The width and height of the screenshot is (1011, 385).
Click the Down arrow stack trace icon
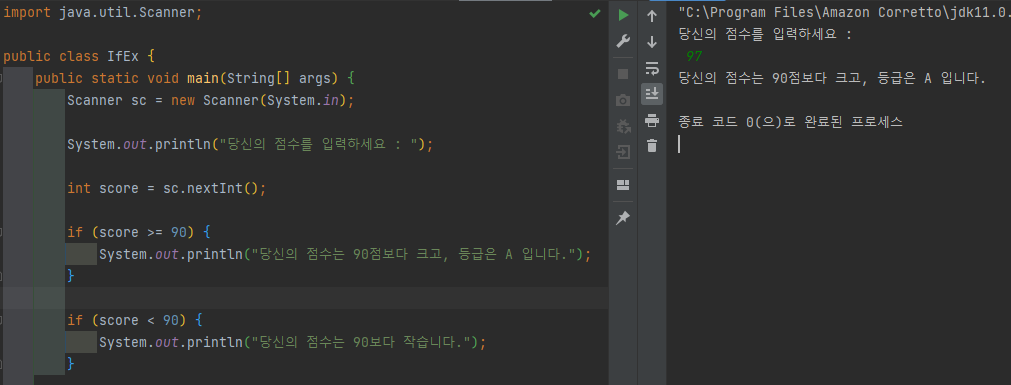click(652, 42)
